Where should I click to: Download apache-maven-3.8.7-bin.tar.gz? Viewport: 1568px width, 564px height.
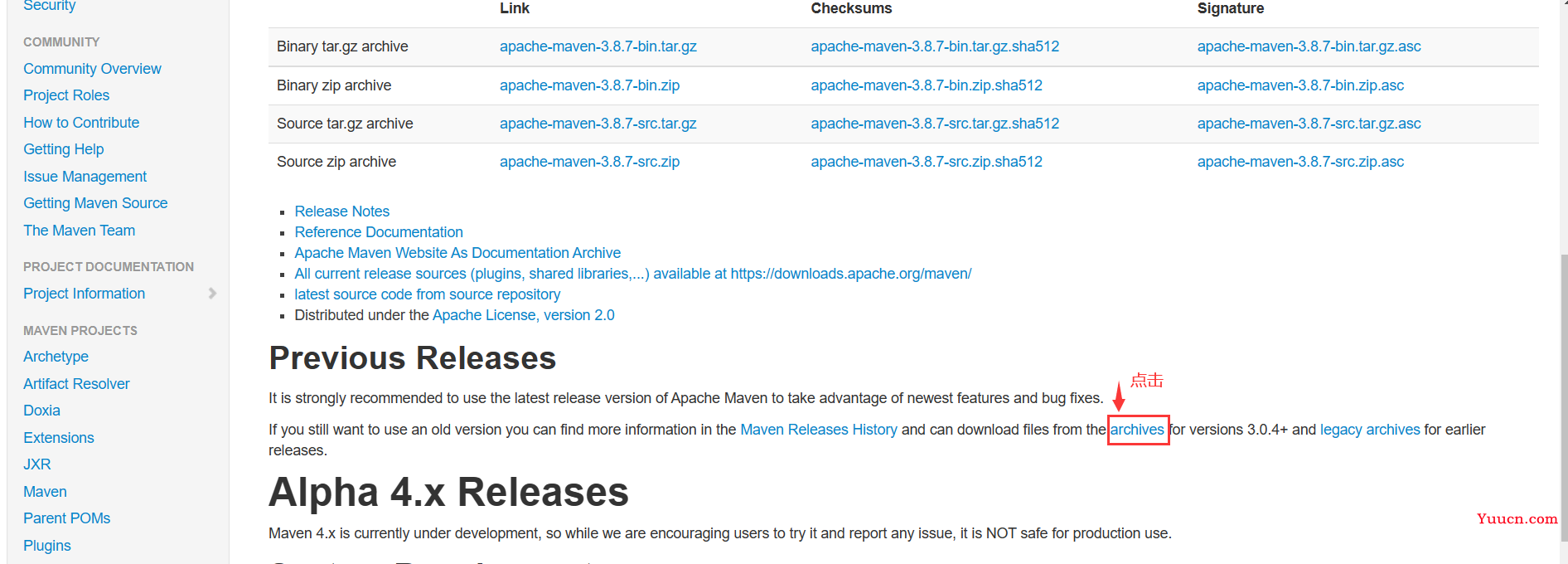coord(598,46)
